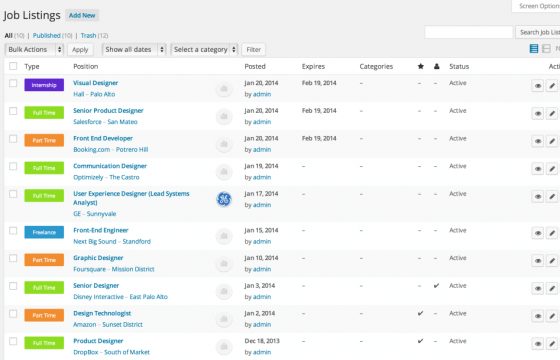Check the Visual Designer row checkbox
560x360 pixels.
pos(13,83)
